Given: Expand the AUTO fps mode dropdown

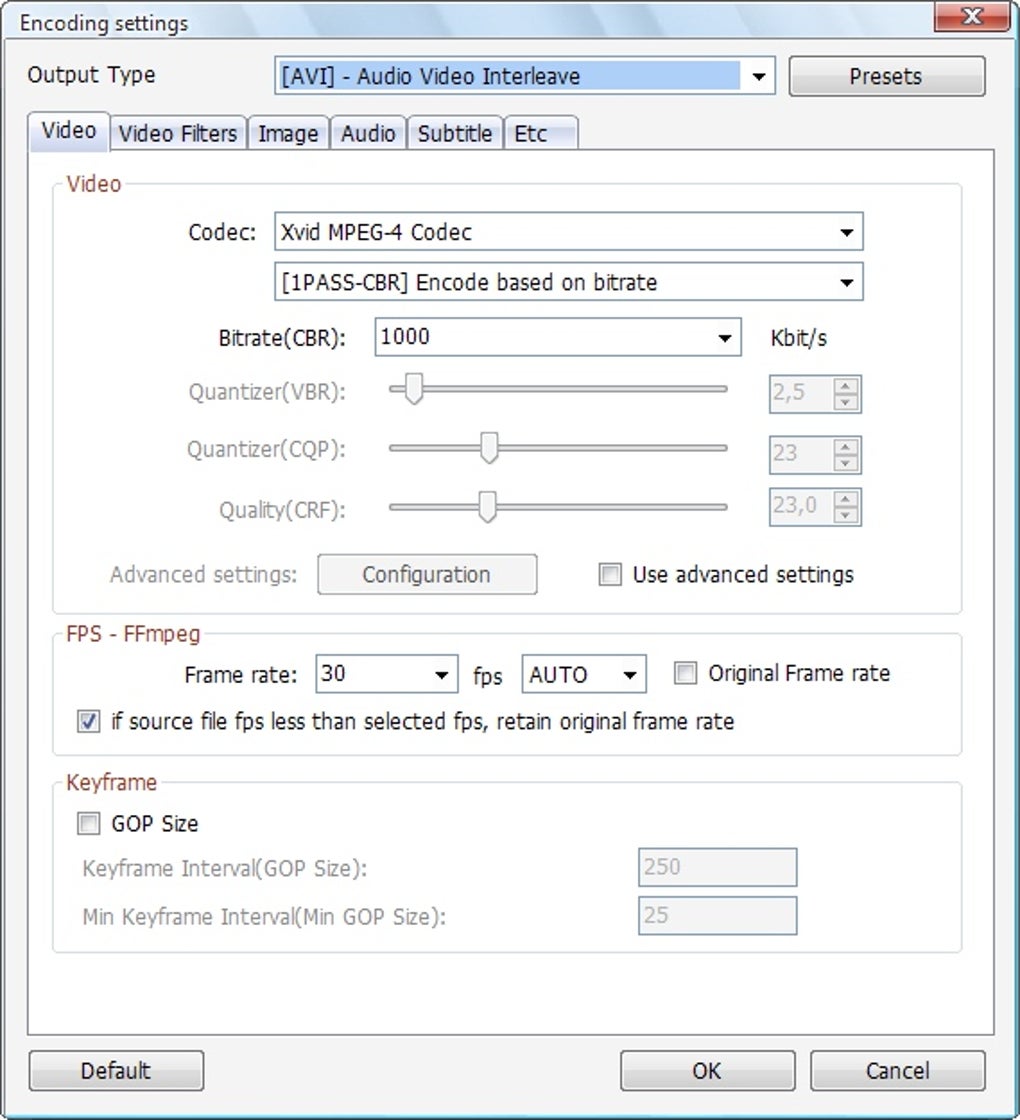Looking at the screenshot, I should 584,674.
